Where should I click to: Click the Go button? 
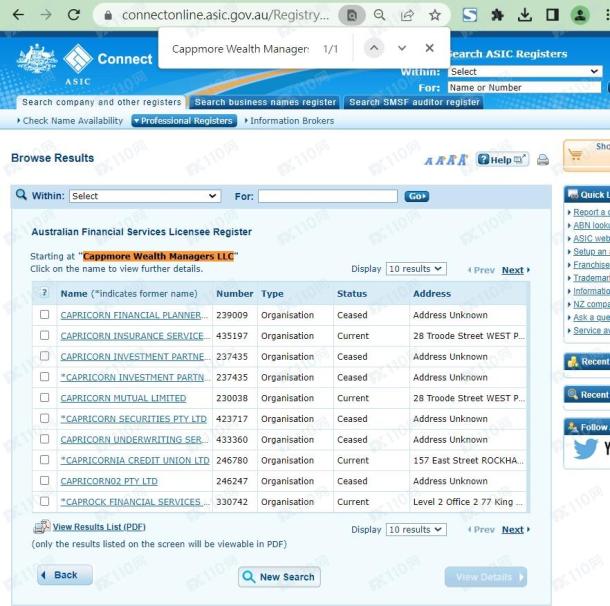coord(417,196)
